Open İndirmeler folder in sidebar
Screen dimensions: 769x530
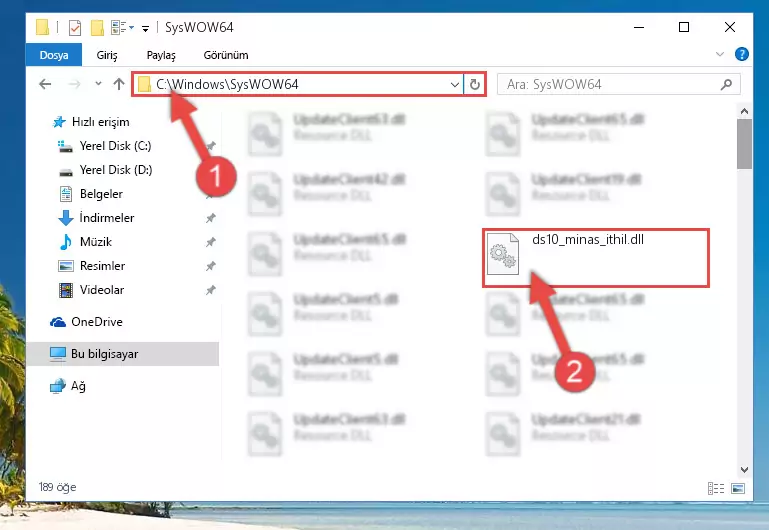[x=106, y=218]
